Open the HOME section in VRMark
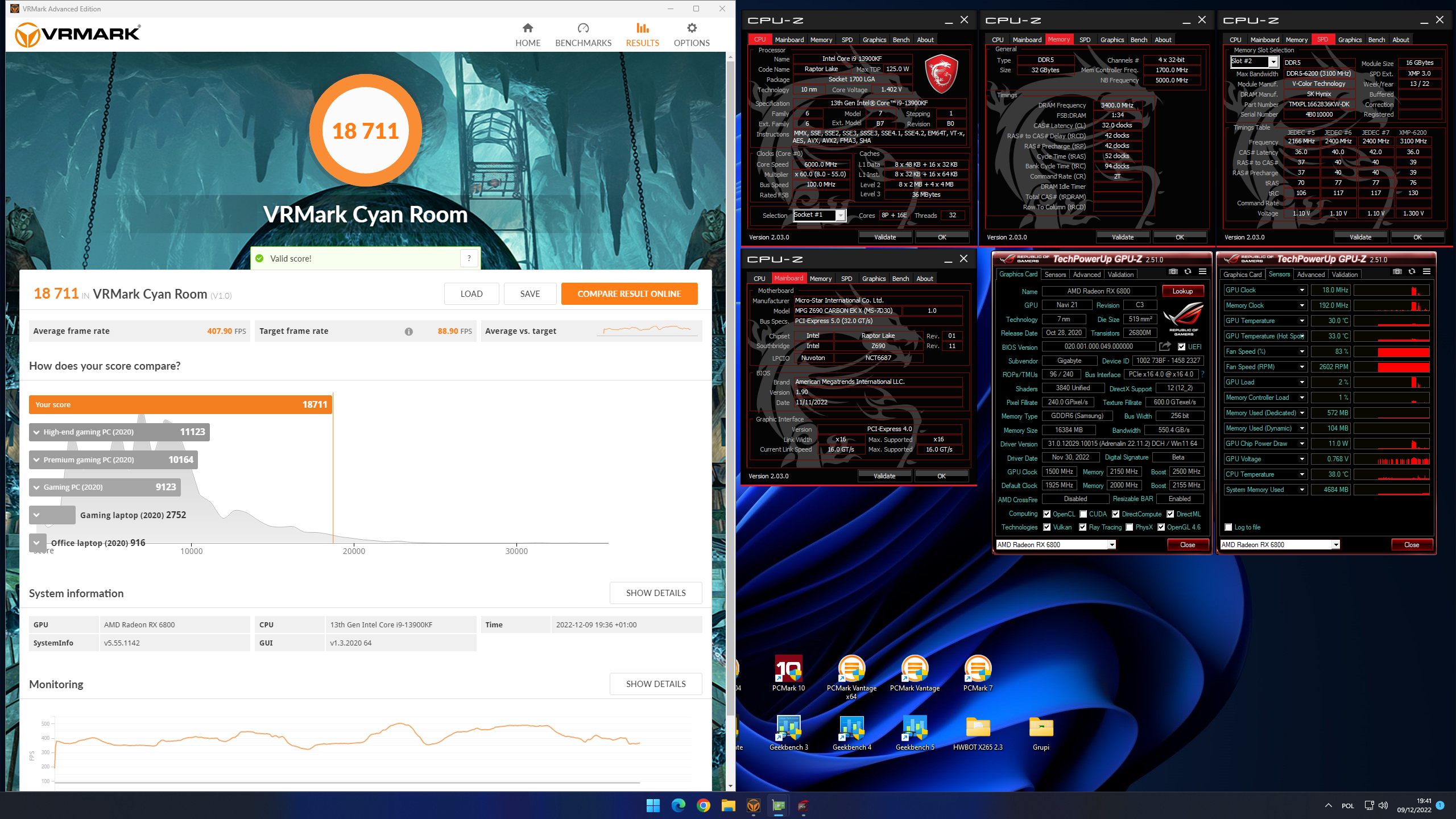 point(528,35)
